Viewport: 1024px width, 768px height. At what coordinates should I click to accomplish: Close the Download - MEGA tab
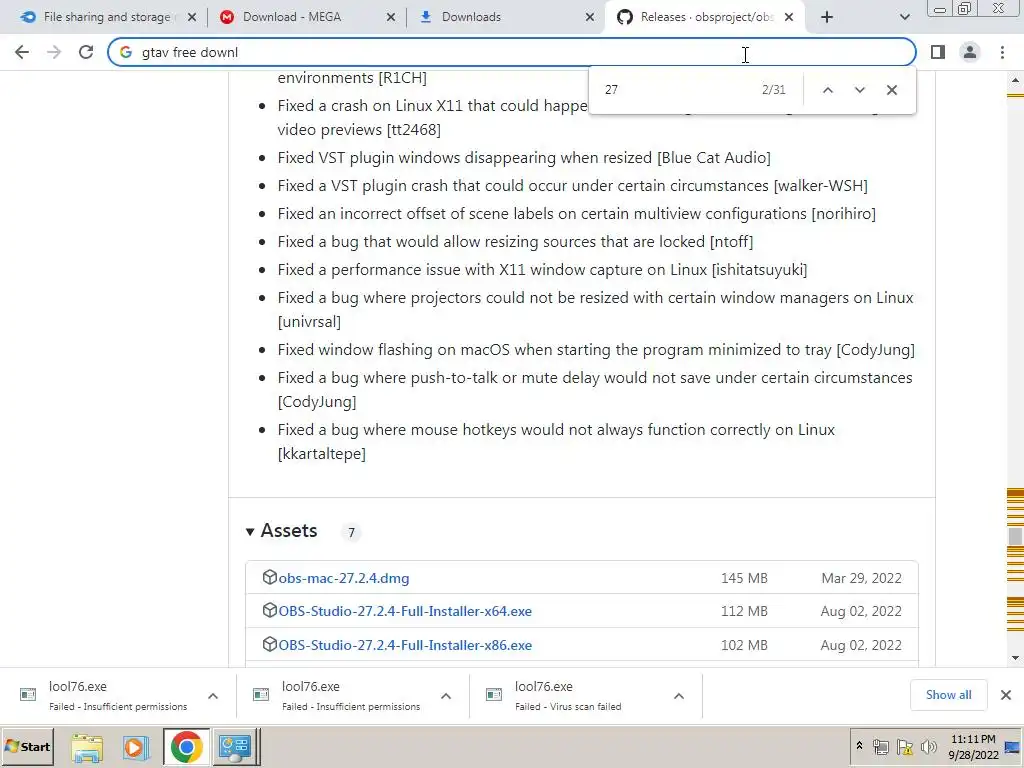point(391,18)
